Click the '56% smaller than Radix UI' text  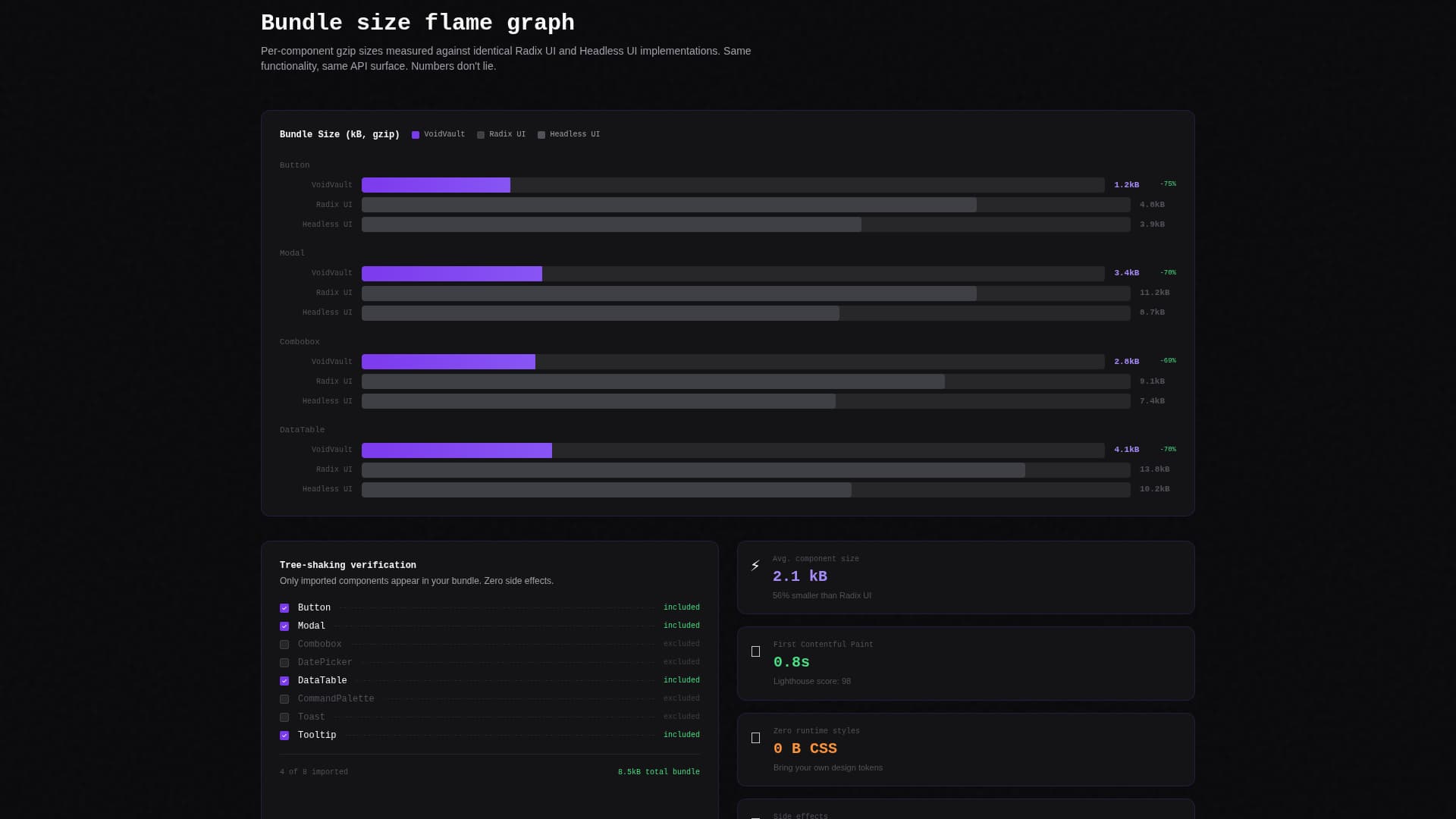[x=822, y=595]
